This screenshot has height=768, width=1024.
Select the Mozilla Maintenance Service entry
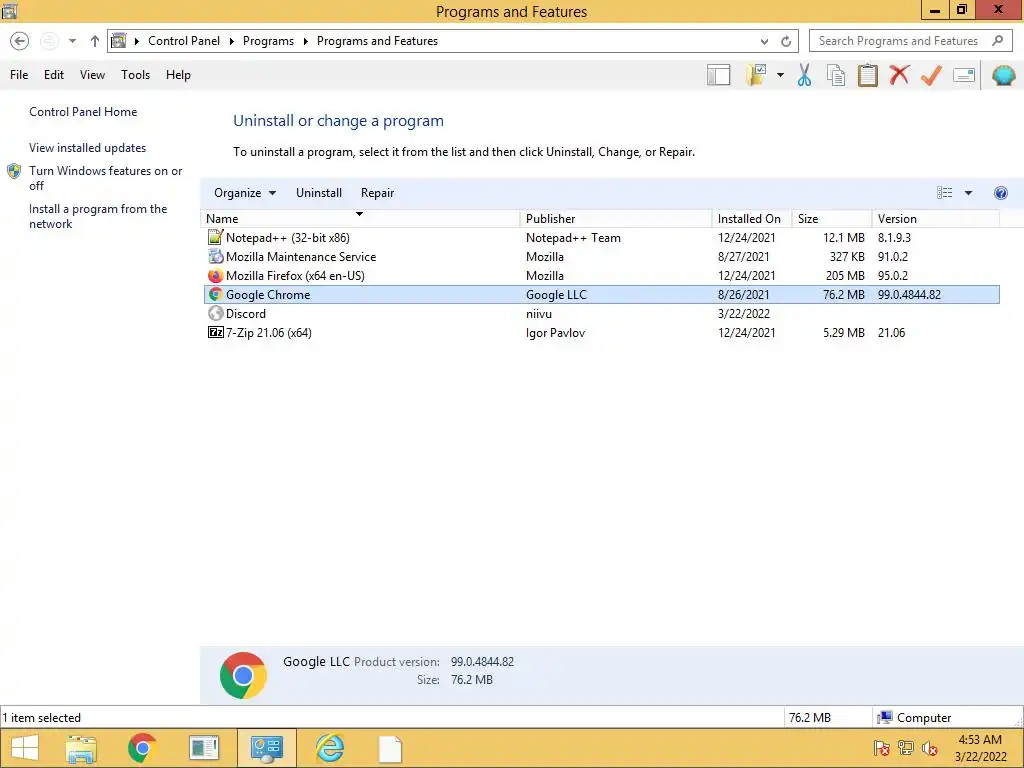point(601,257)
